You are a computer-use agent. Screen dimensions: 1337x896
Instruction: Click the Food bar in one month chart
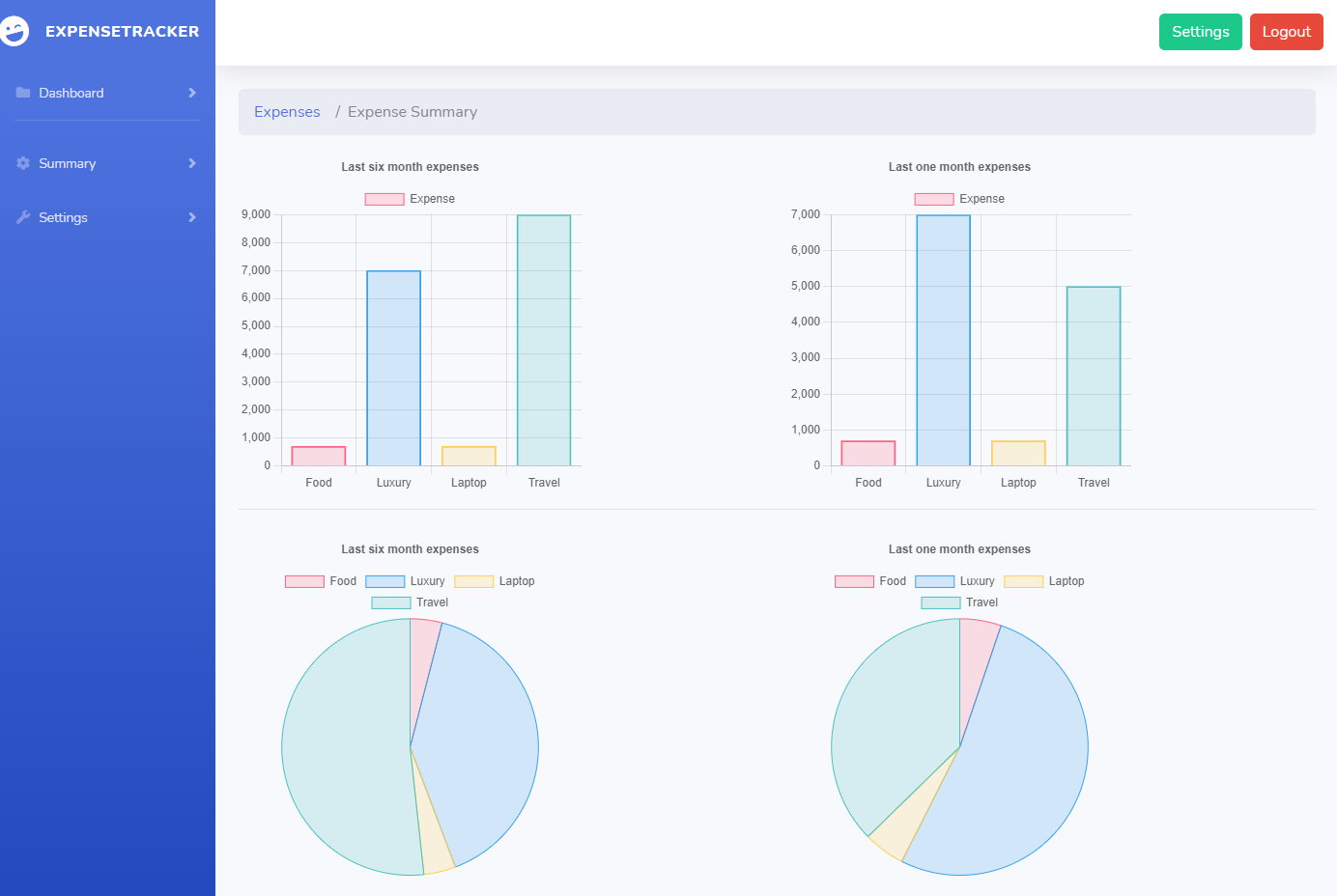868,453
